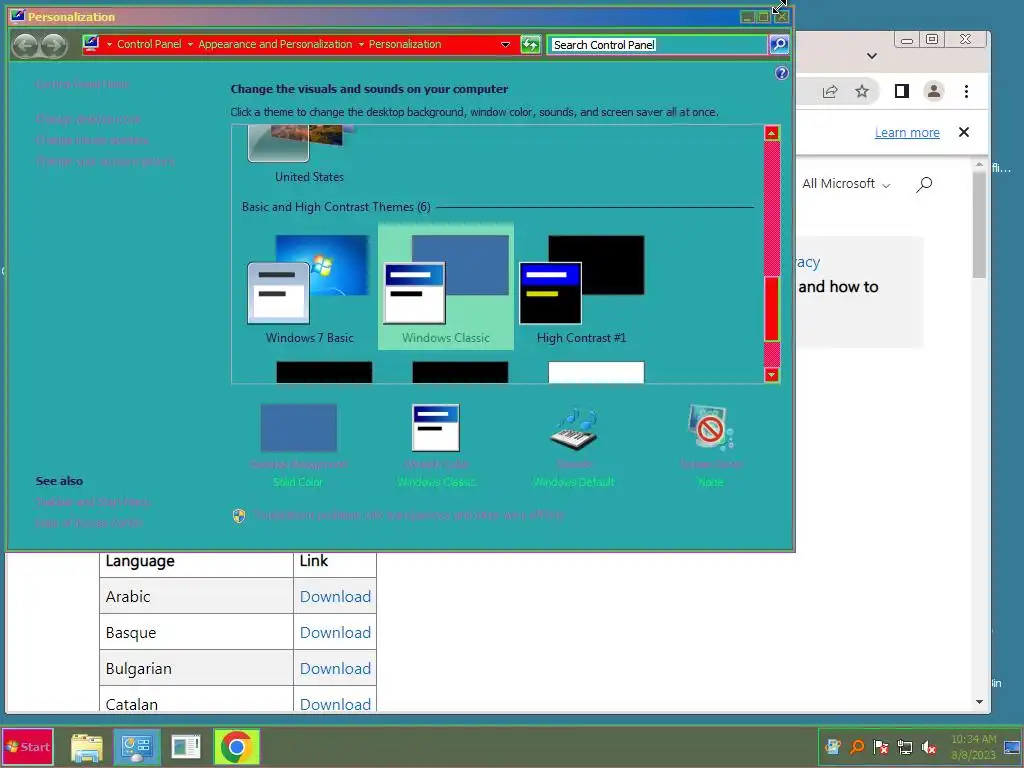This screenshot has height=768, width=1024.
Task: Click the first system tray icon
Action: click(833, 747)
